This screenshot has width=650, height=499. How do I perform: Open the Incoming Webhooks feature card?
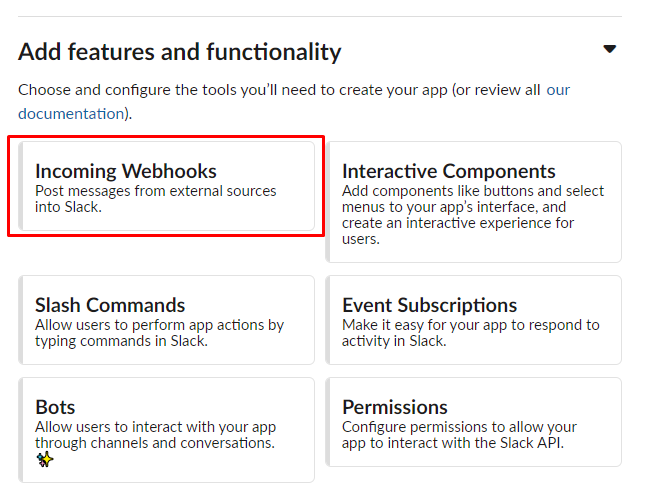click(x=166, y=187)
